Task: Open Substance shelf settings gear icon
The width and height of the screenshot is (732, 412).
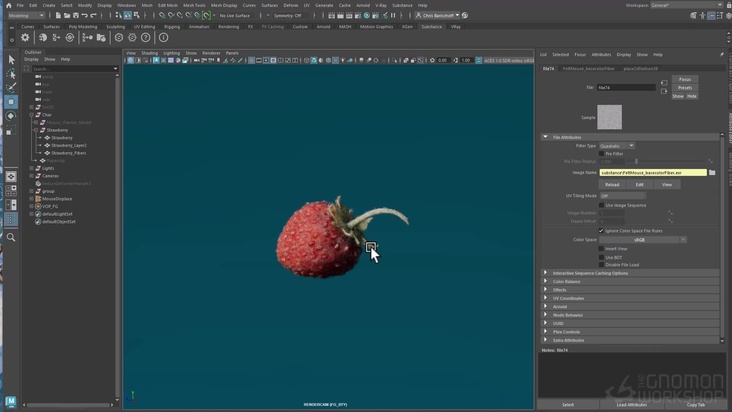Action: 25,37
